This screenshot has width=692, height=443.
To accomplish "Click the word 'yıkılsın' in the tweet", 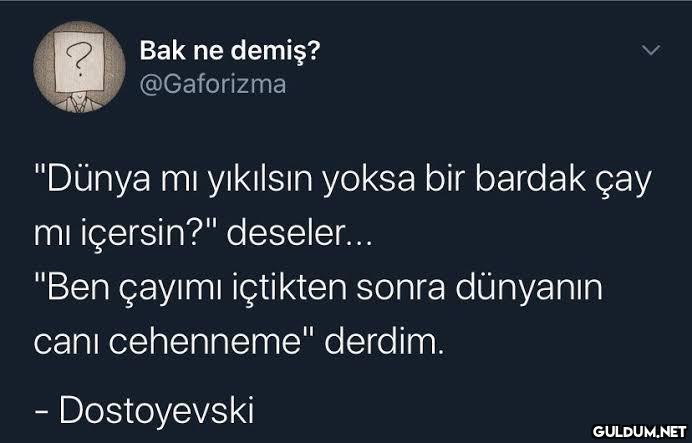I will pyautogui.click(x=260, y=180).
